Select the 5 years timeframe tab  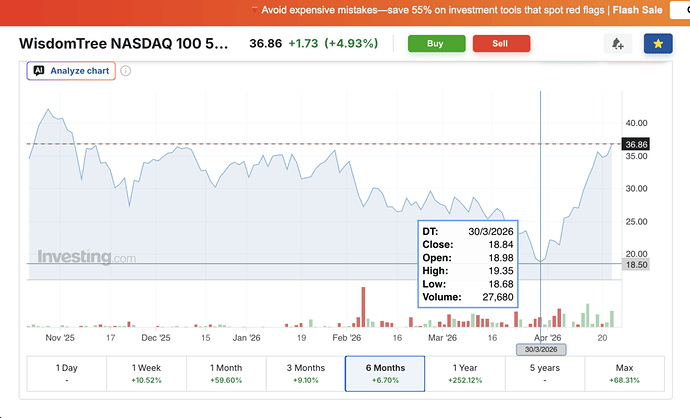coord(544,374)
